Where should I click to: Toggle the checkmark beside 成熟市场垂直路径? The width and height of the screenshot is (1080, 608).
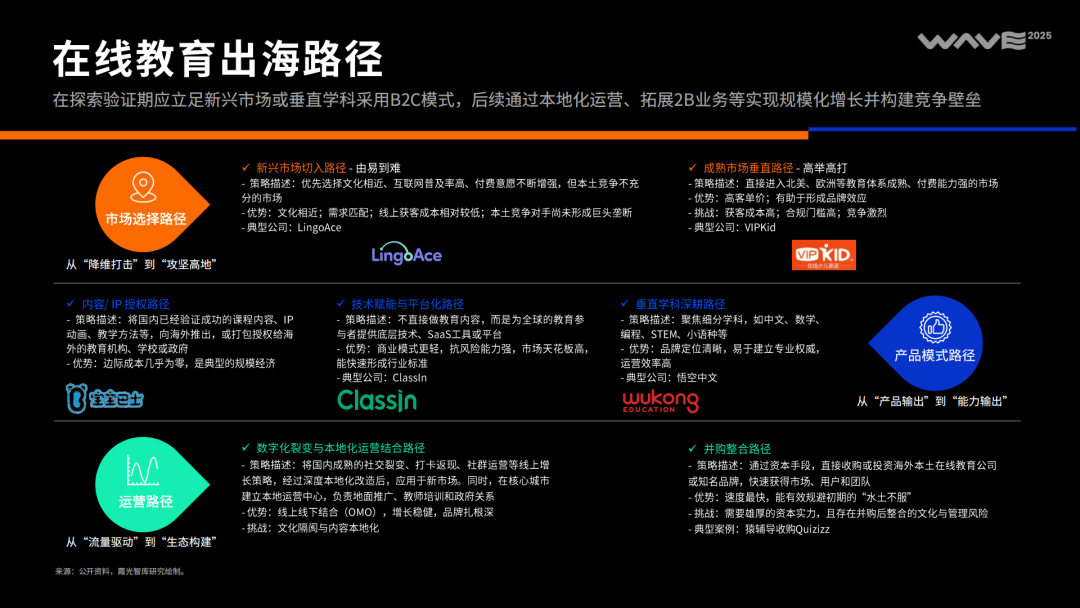pyautogui.click(x=690, y=167)
